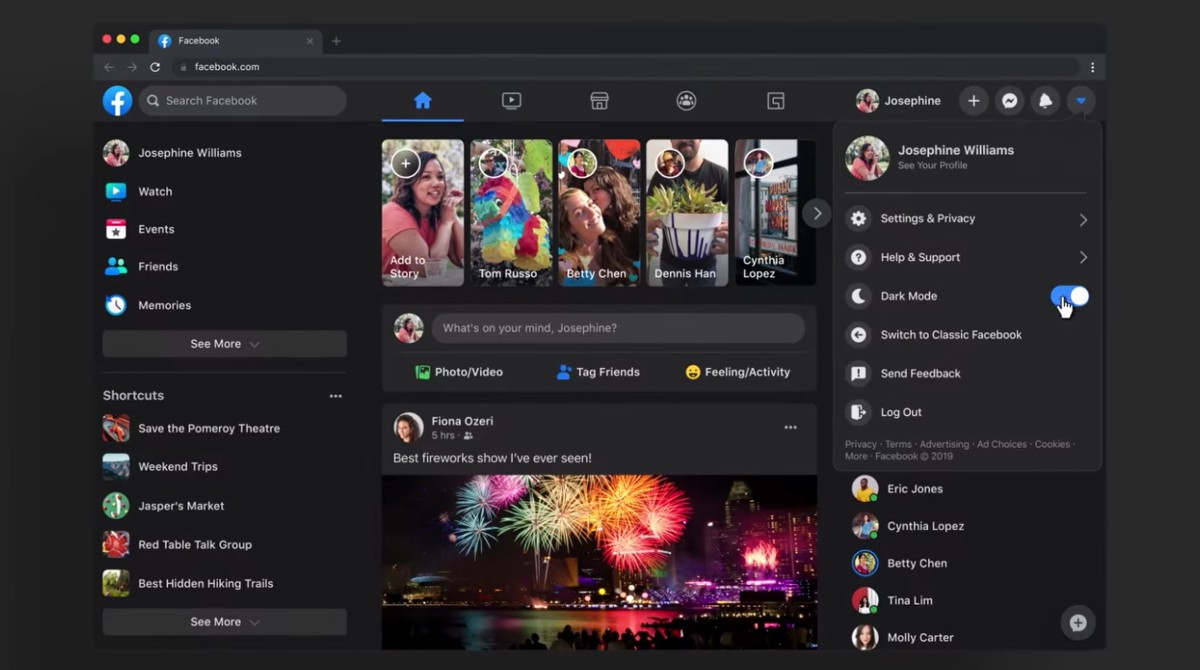This screenshot has width=1200, height=670.
Task: Go to the Home tab
Action: click(x=422, y=101)
